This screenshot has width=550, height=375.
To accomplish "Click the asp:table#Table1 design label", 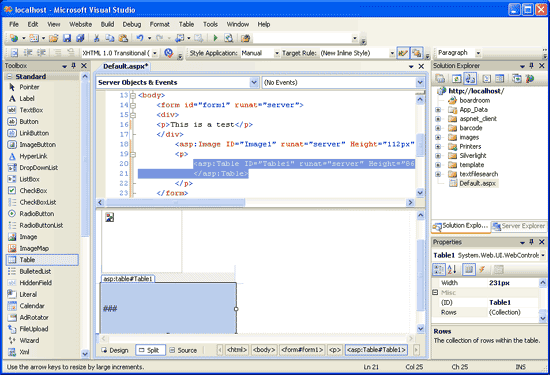I will (x=128, y=279).
